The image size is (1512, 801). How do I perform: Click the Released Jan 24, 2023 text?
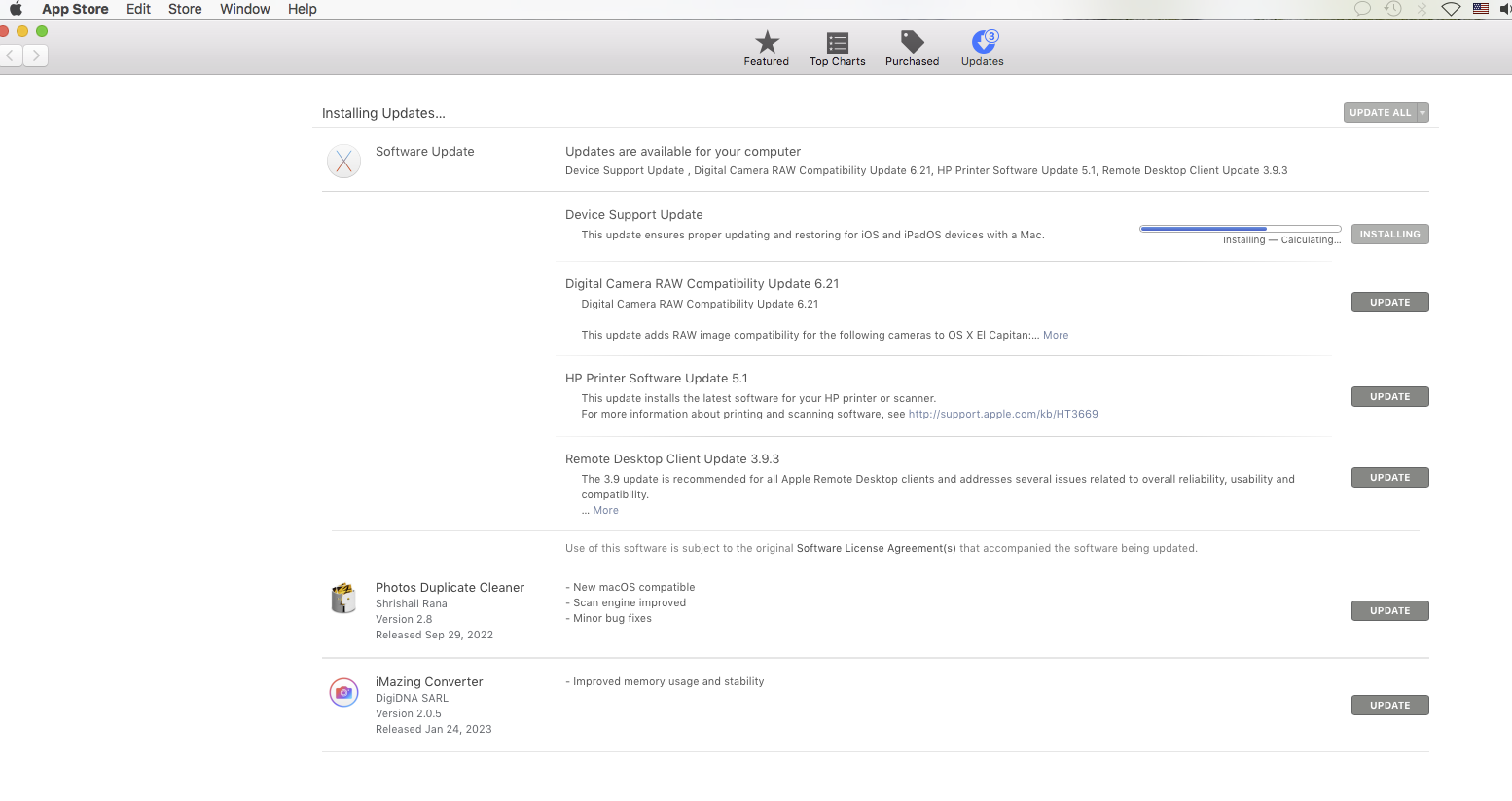tap(434, 729)
